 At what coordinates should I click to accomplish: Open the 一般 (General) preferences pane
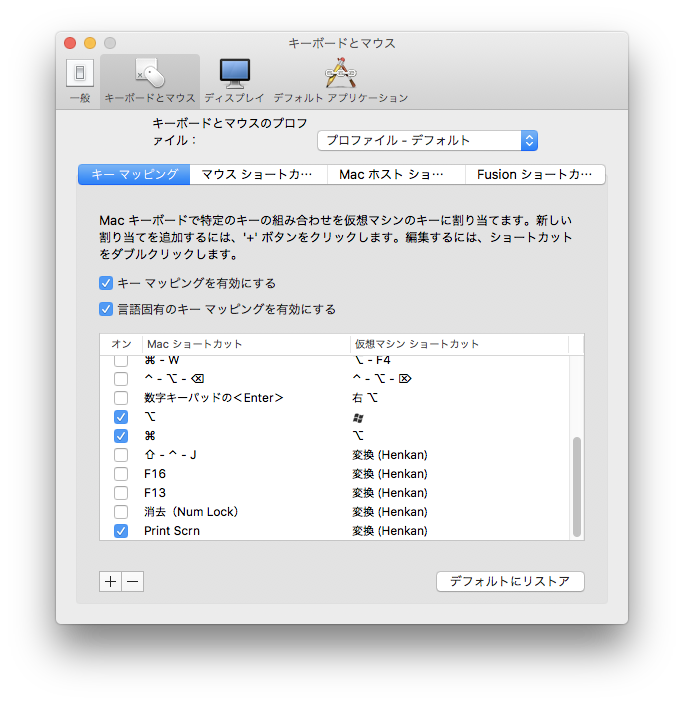coord(80,81)
